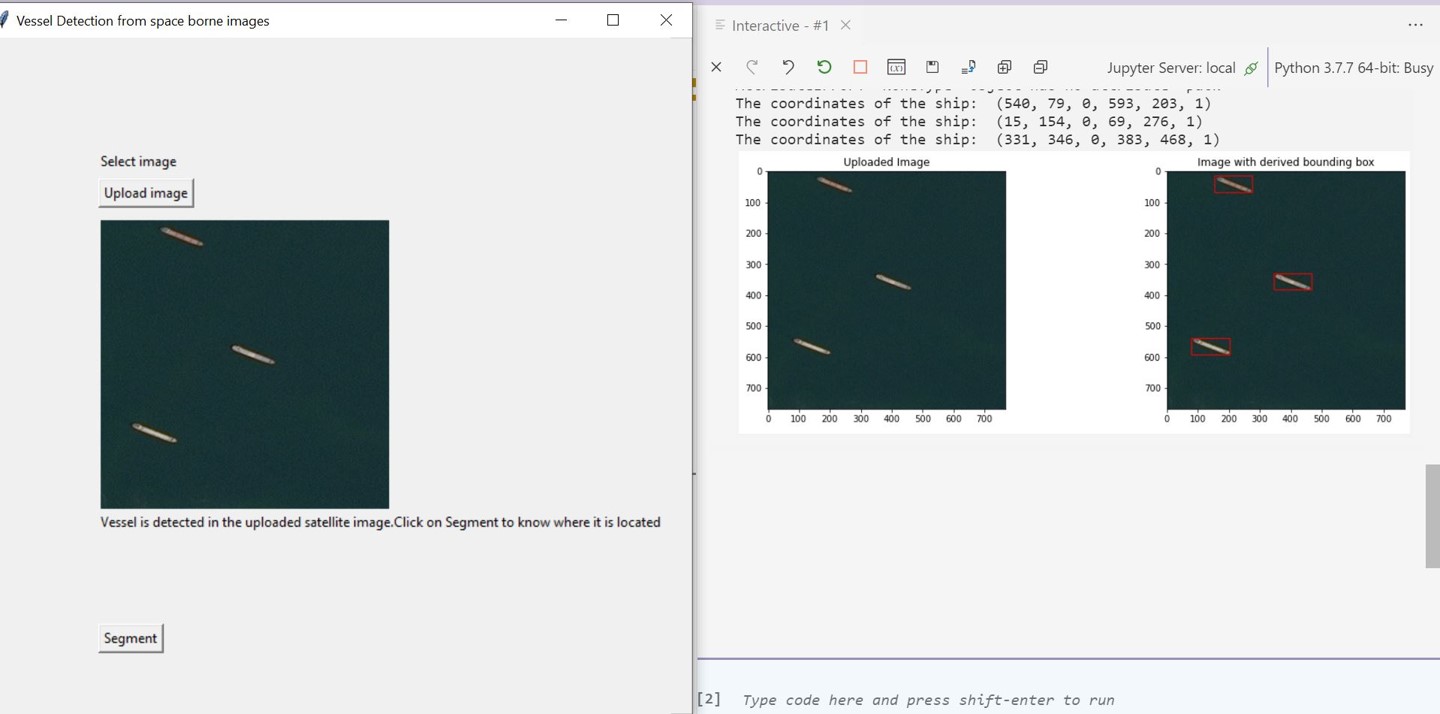Save the interactive session

pyautogui.click(x=932, y=67)
